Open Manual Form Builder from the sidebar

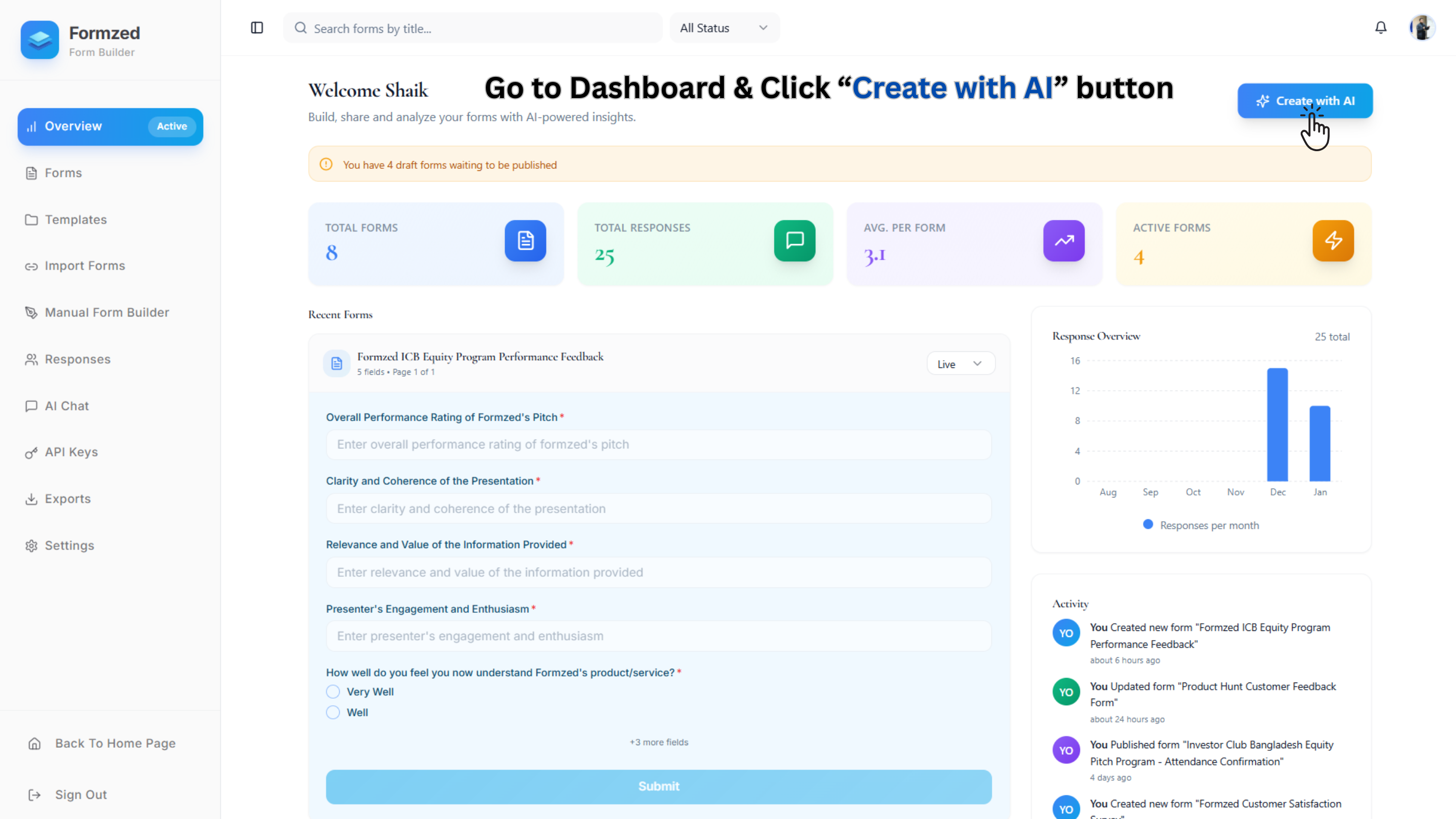(x=107, y=312)
